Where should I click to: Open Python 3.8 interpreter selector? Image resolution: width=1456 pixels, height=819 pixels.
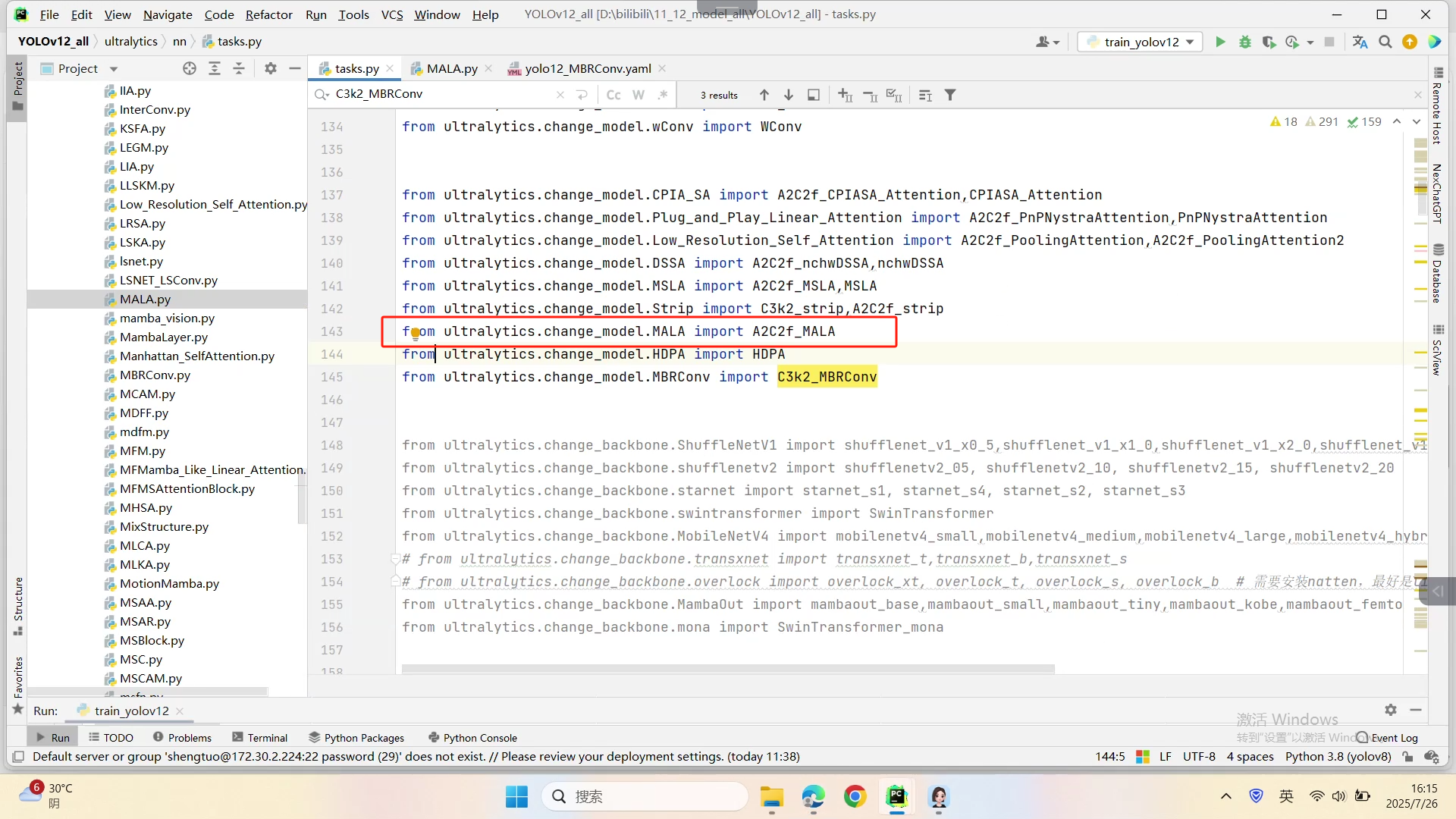[x=1338, y=756]
